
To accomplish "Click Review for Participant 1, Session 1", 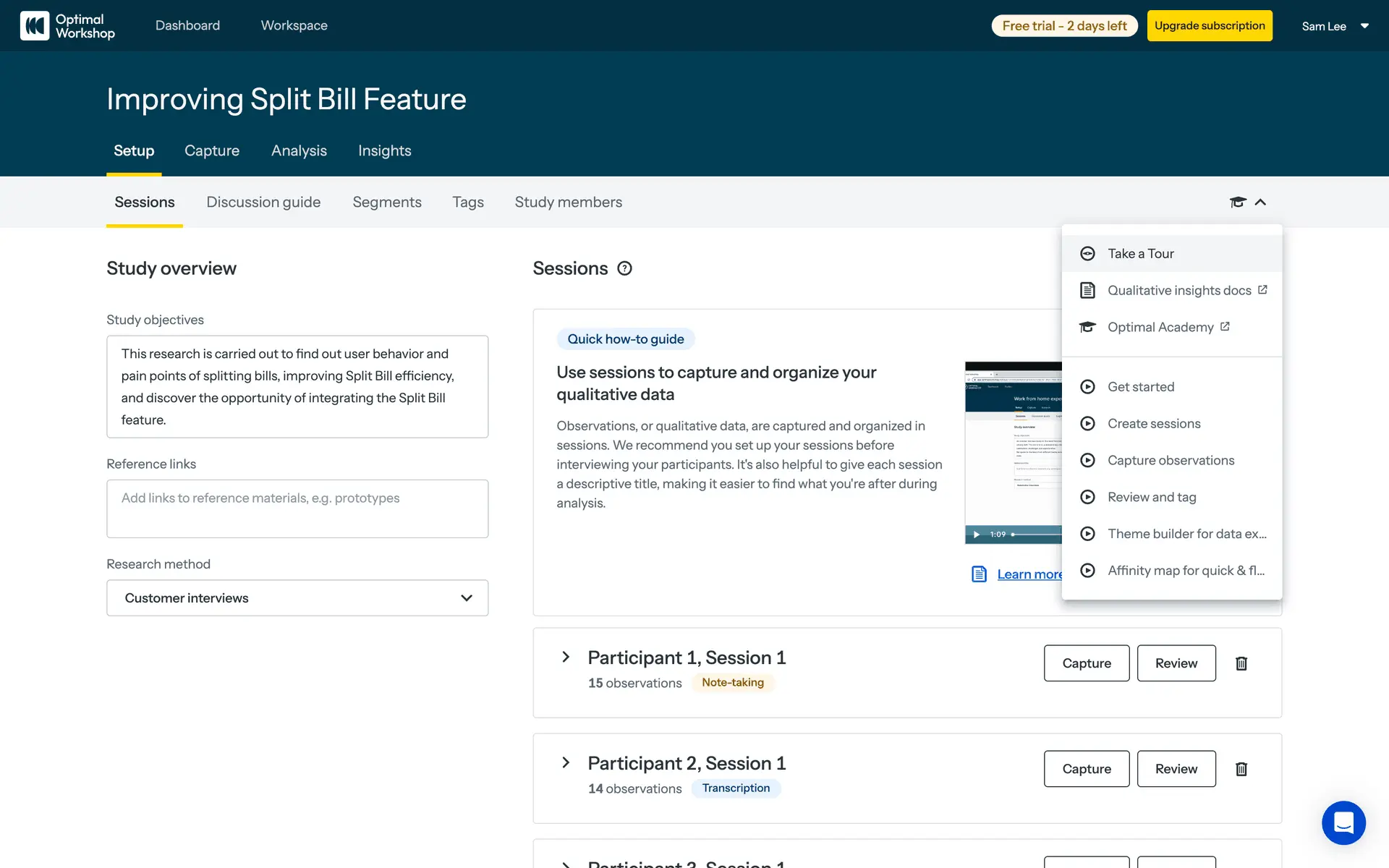I will [x=1176, y=663].
